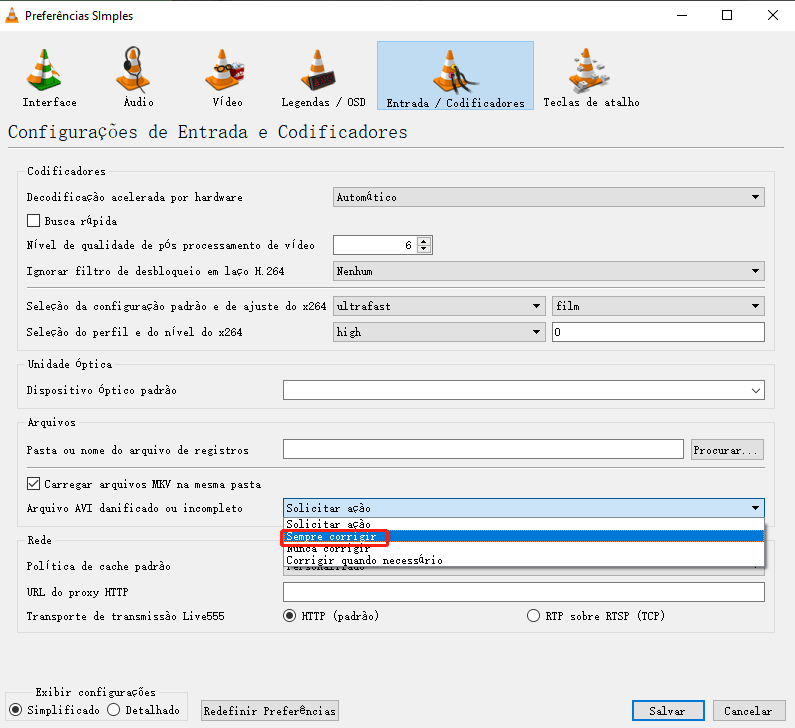Click the post-processing quality value field
The image size is (795, 728).
click(375, 245)
